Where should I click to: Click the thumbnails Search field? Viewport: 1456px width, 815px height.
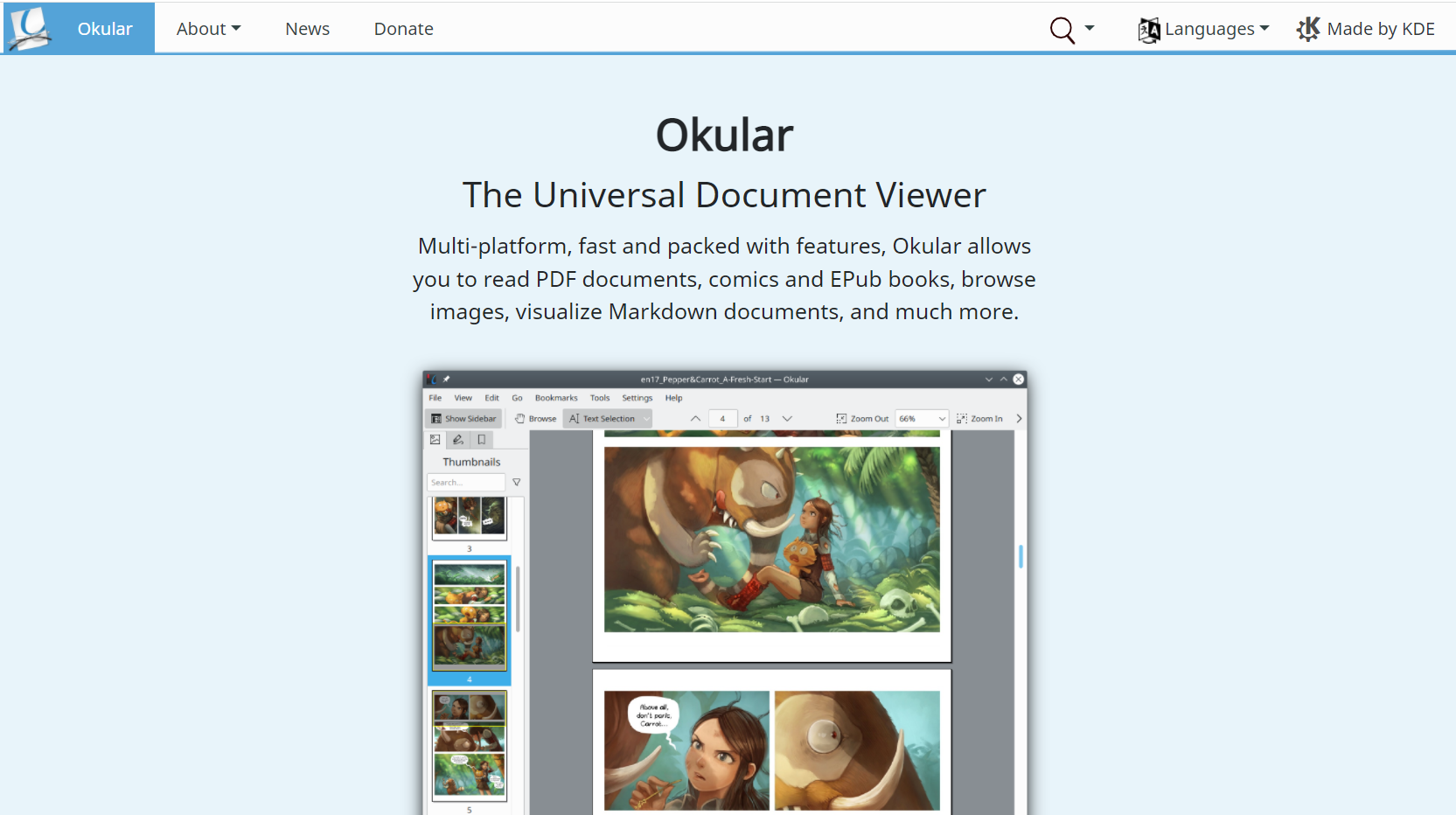tap(466, 483)
